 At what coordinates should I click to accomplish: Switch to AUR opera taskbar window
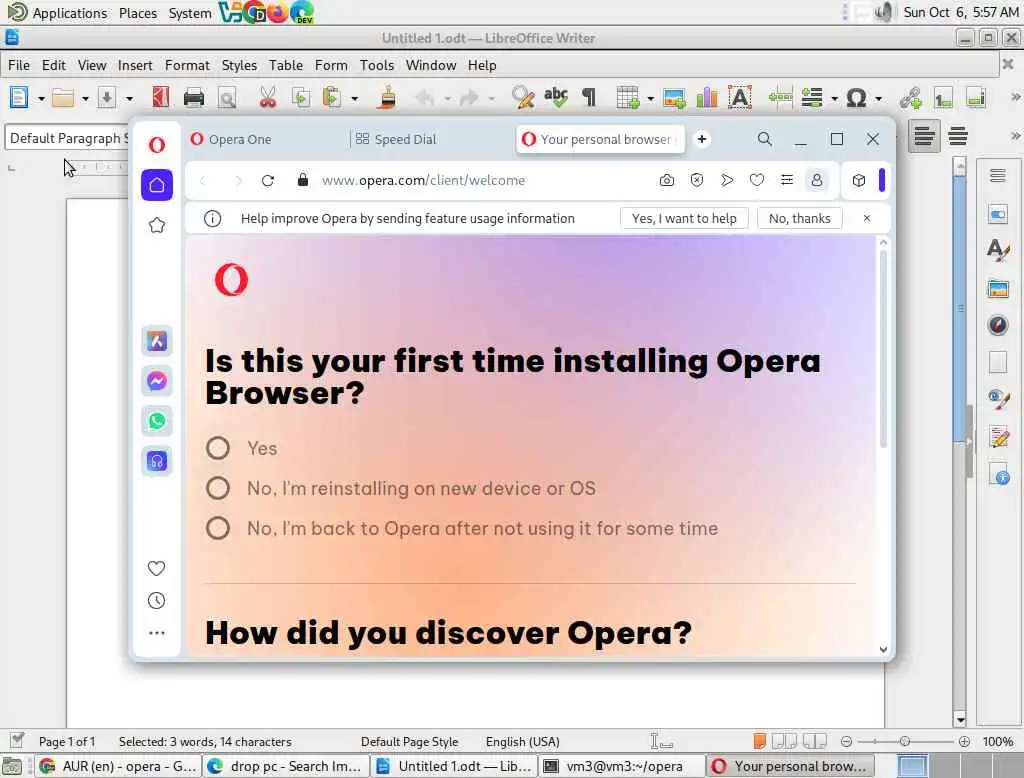(118, 766)
